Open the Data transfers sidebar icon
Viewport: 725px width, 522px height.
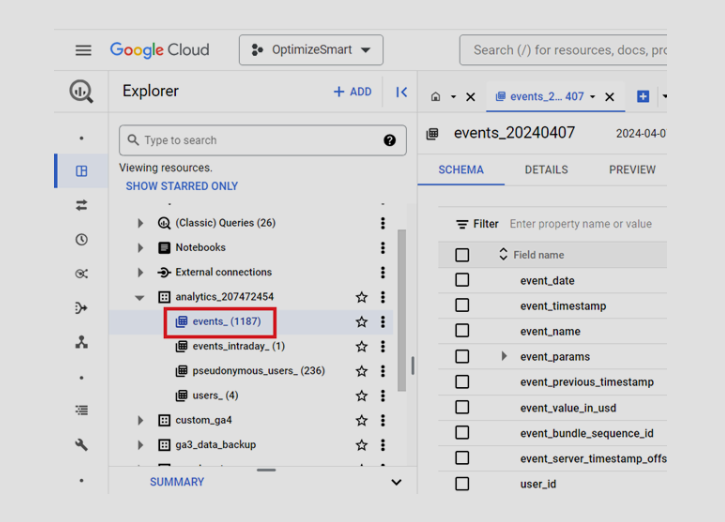(x=81, y=205)
